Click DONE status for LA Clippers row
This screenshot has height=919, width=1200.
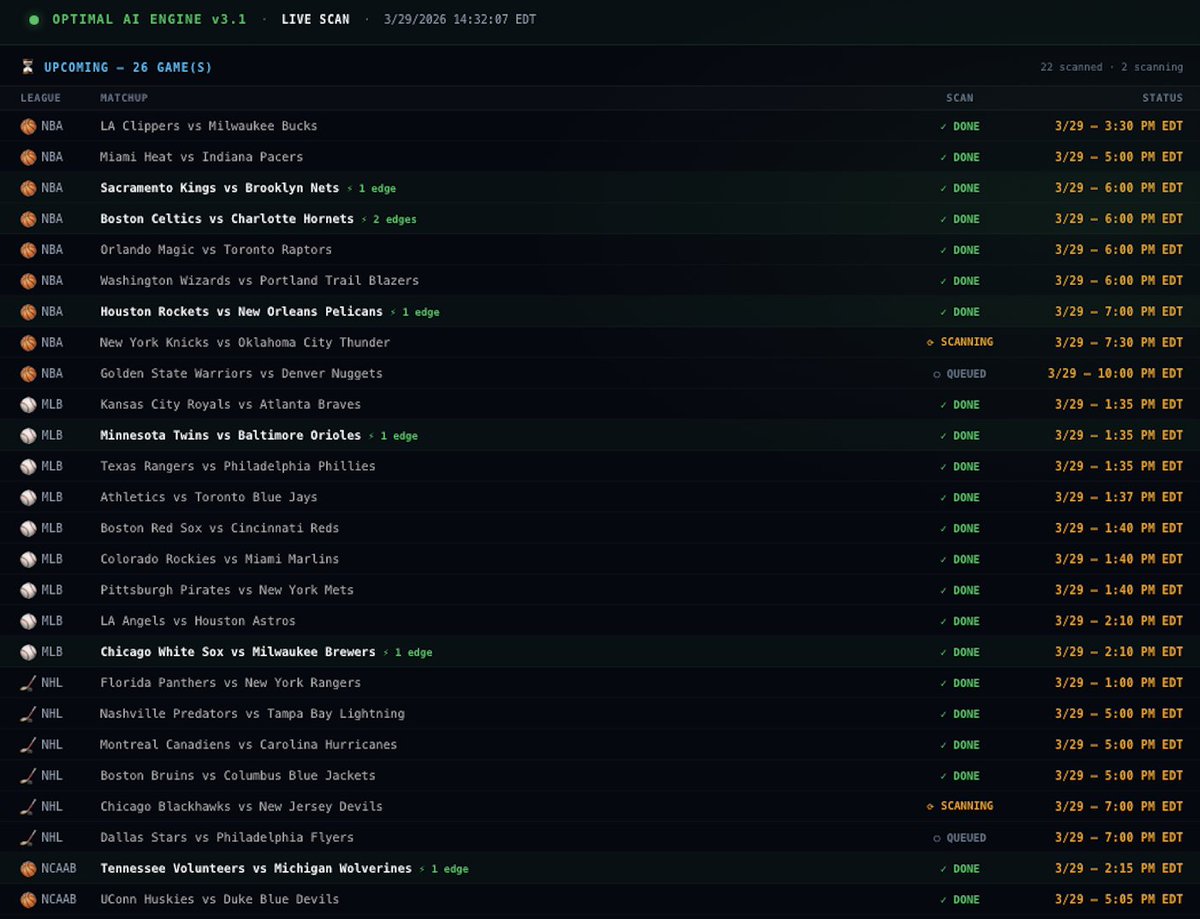960,126
